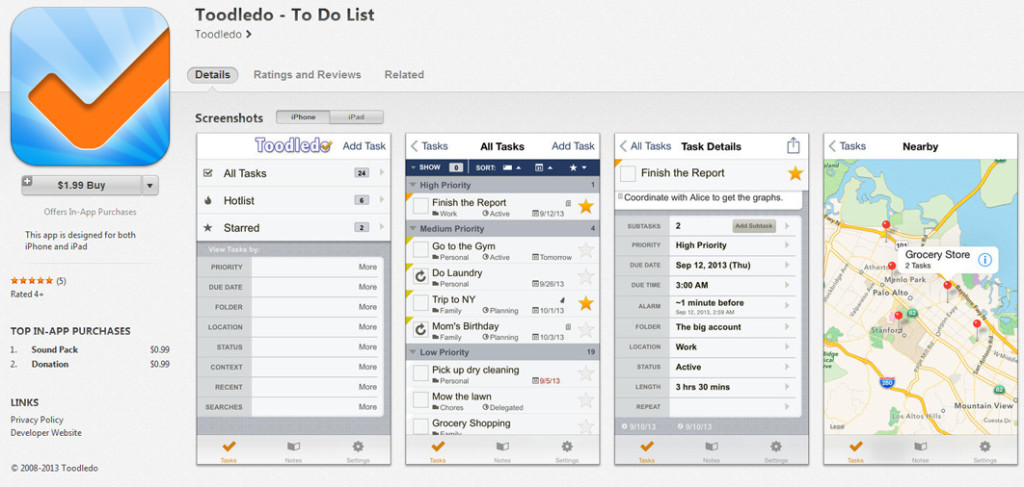Check the Go to the Gym checkbox

(x=421, y=250)
